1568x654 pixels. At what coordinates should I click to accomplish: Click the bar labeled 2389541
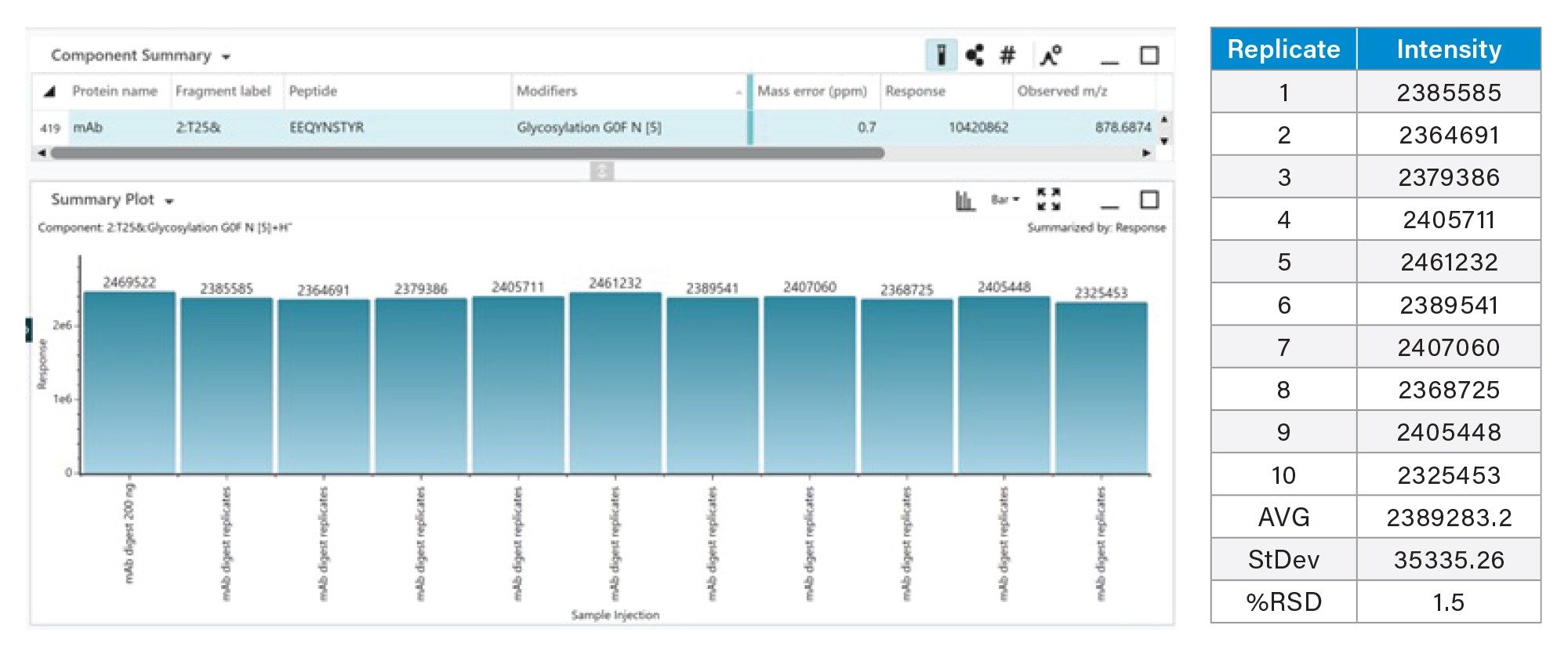pos(713,386)
